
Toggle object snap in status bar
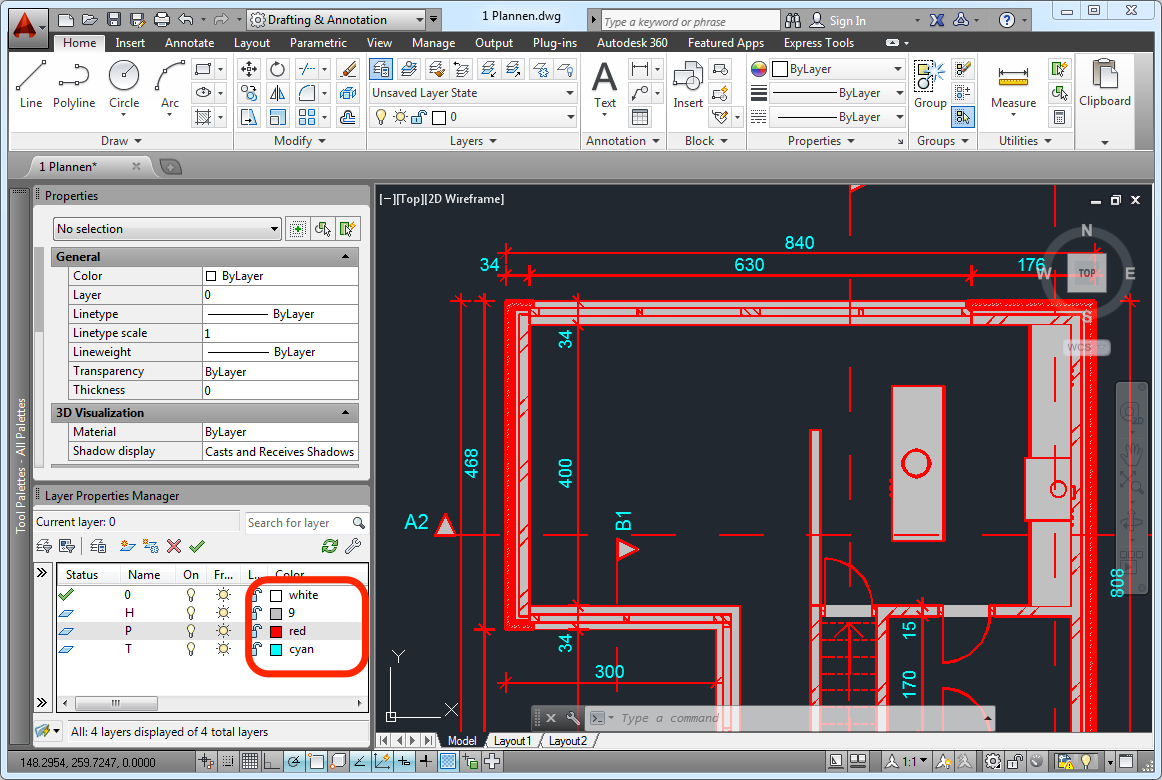tap(316, 761)
